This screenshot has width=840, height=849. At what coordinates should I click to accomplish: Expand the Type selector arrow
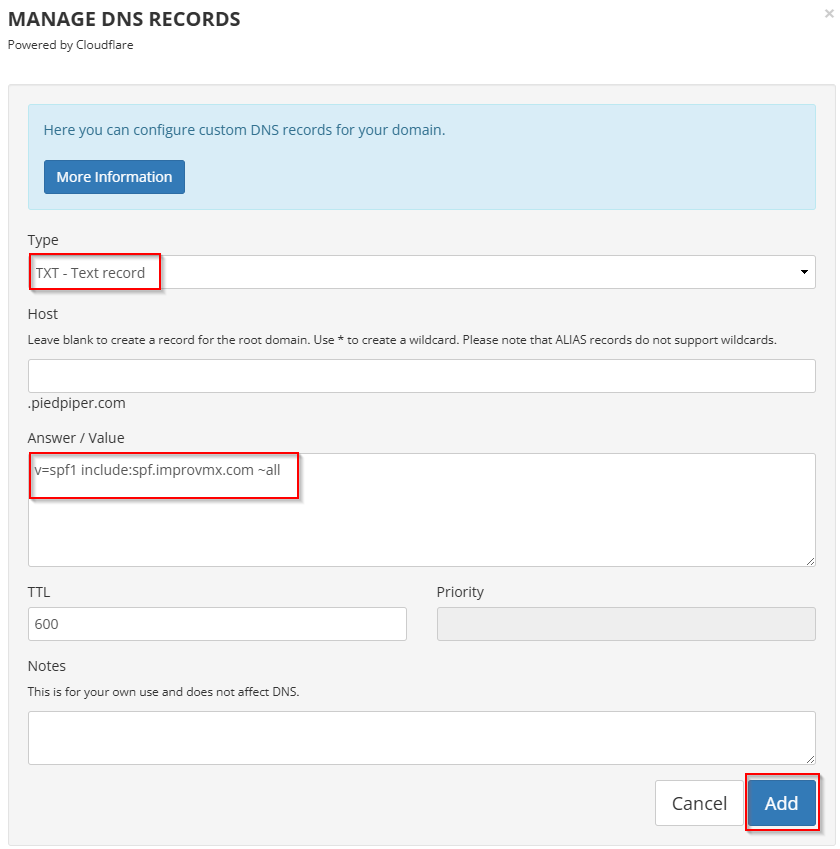tap(804, 272)
